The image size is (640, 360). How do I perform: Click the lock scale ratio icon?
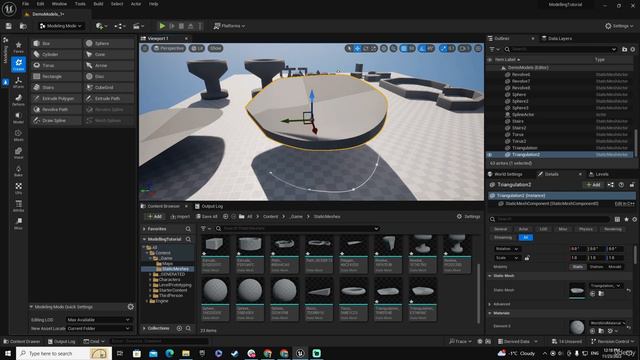527,258
